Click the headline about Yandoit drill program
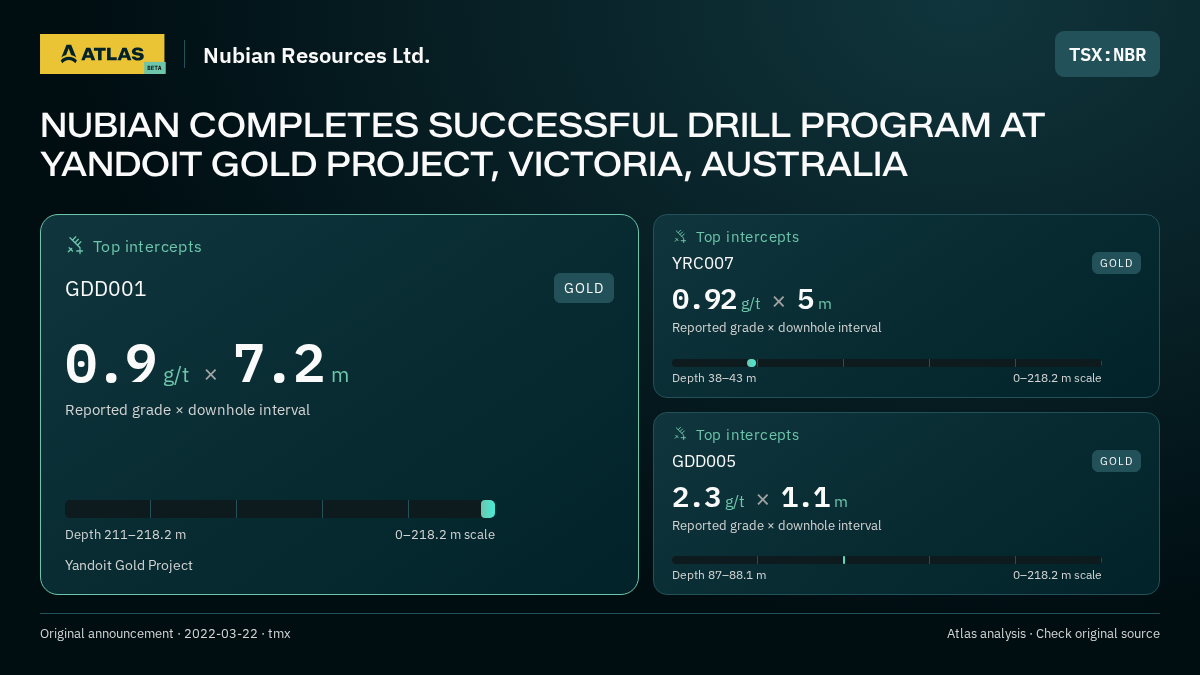This screenshot has width=1200, height=675. click(542, 145)
